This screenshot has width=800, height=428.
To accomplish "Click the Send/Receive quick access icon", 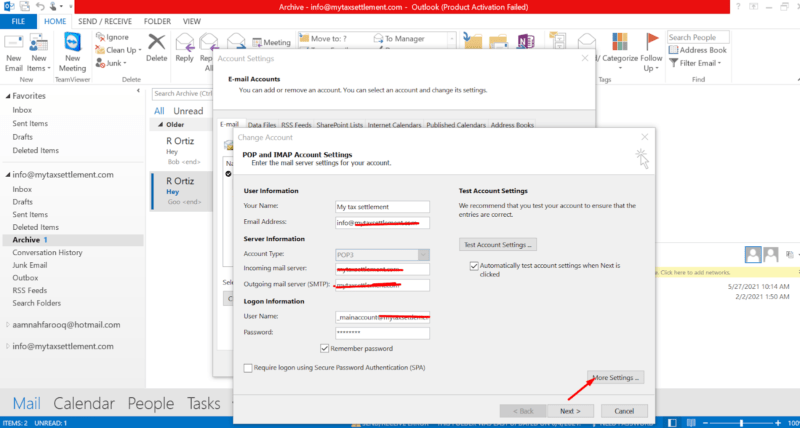I will (x=24, y=7).
